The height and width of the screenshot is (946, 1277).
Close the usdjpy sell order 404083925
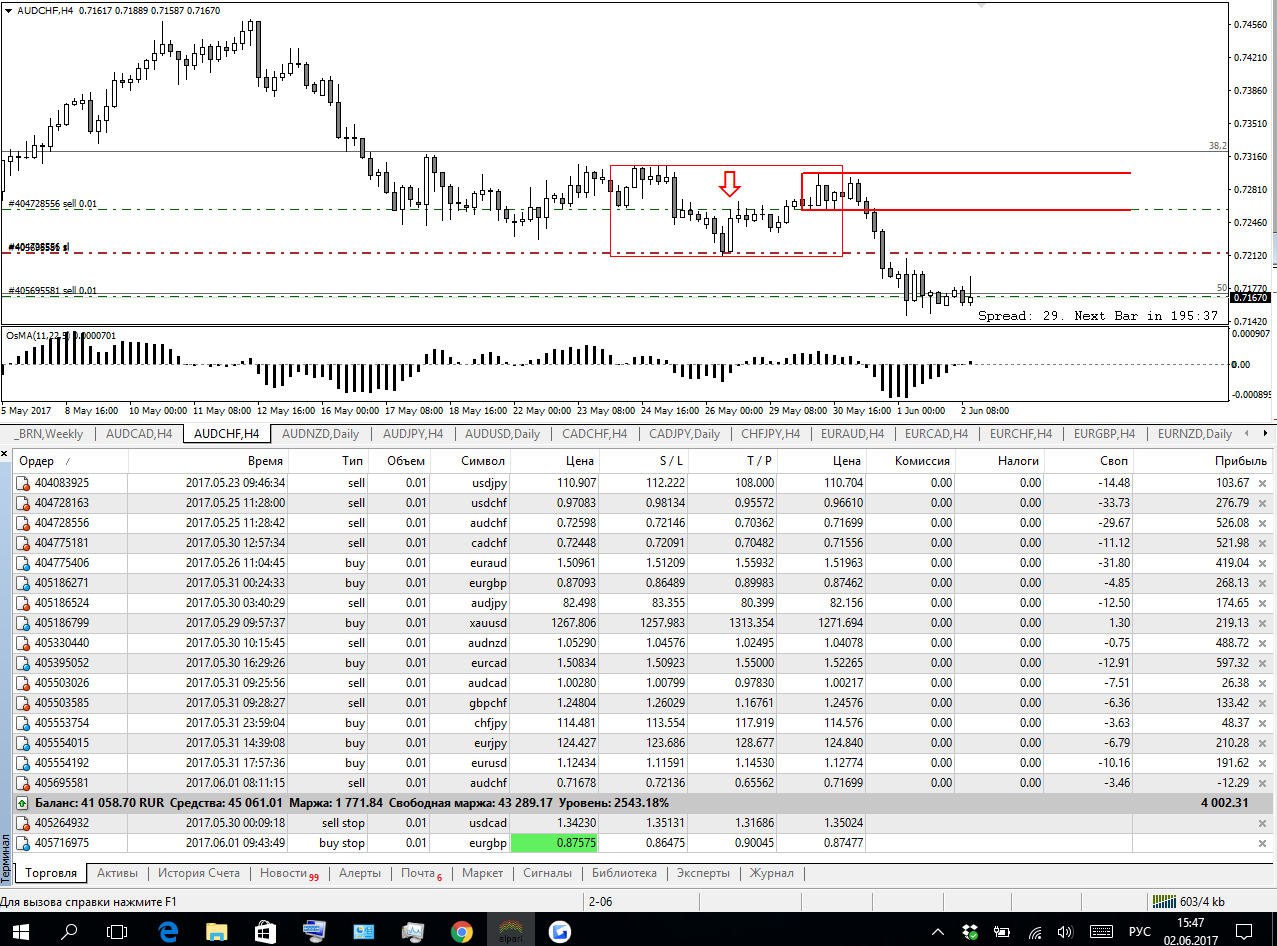1263,483
